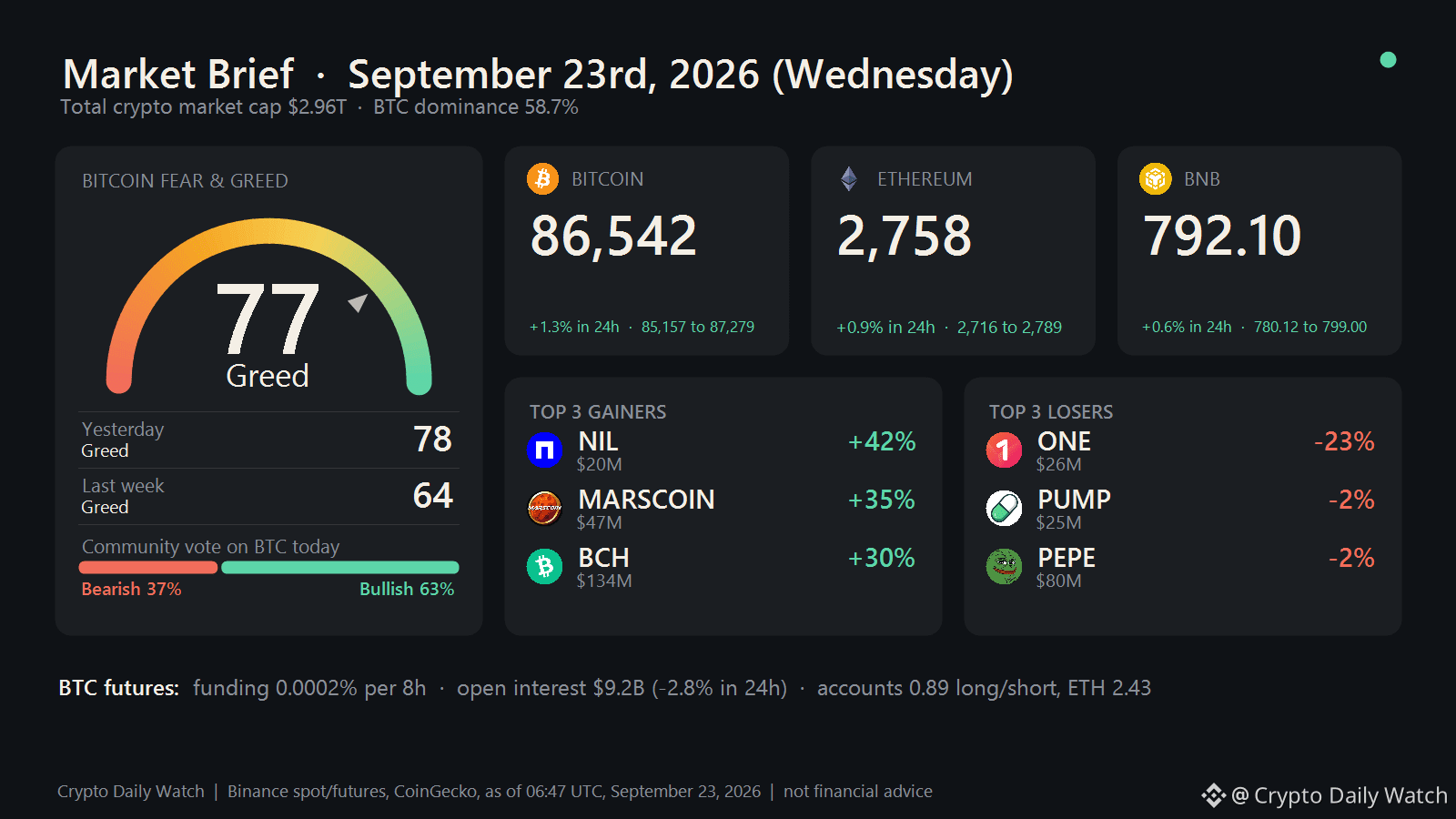Viewport: 1456px width, 819px height.
Task: Click the Ethereum diamond logo icon
Action: (x=849, y=178)
